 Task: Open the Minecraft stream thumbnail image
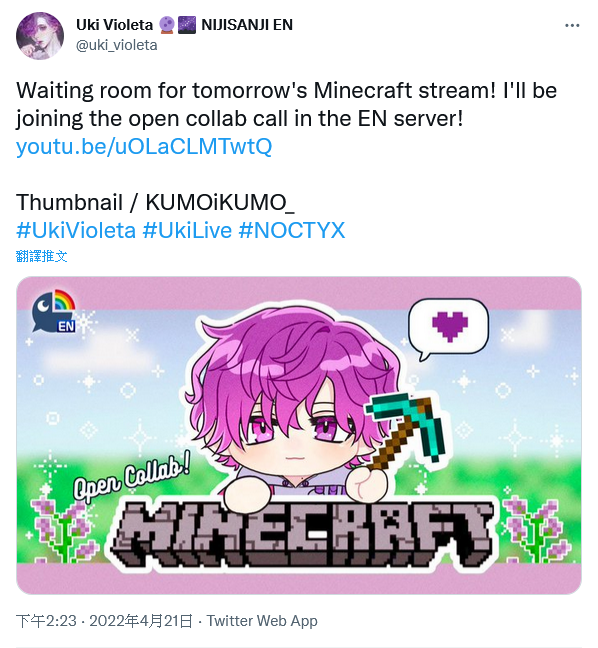pyautogui.click(x=299, y=435)
